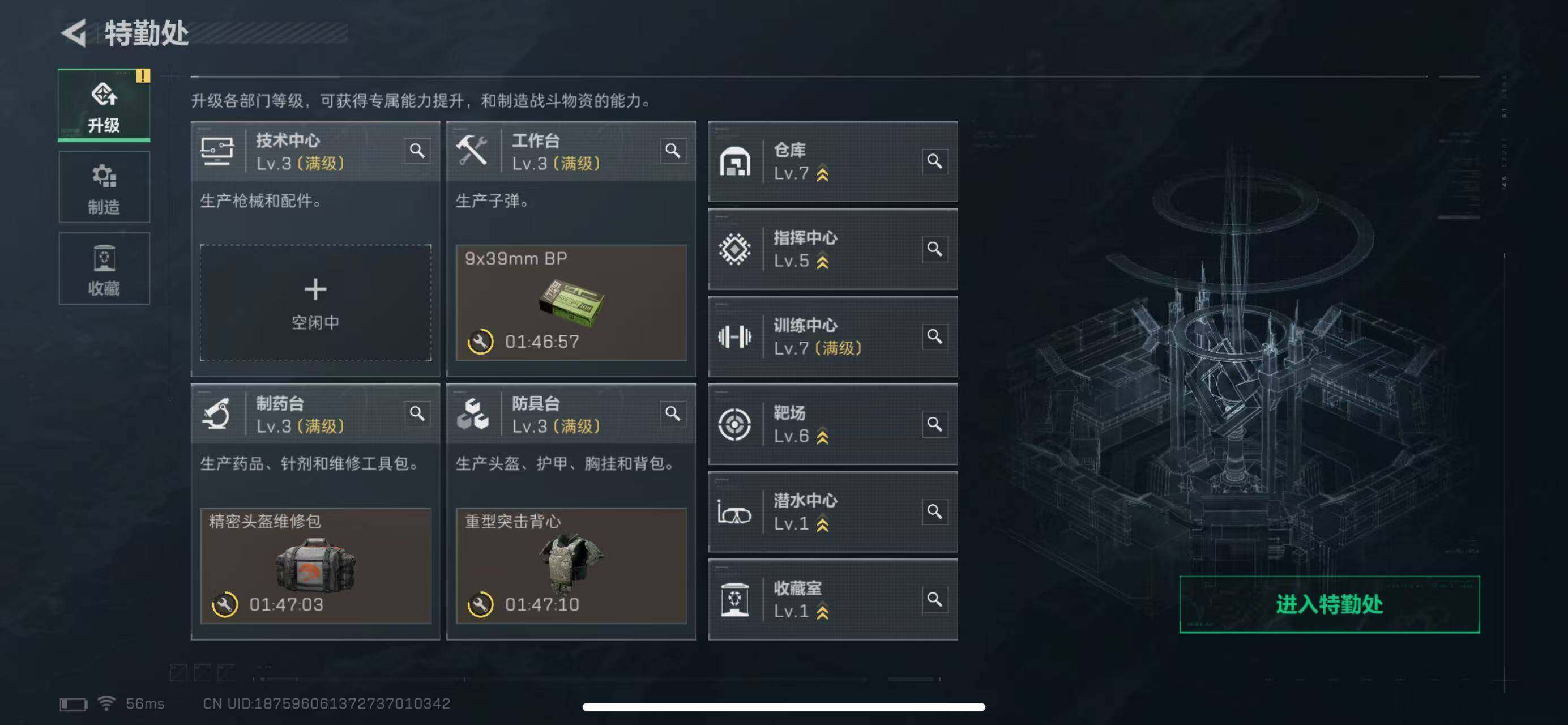Expand the 收藏室 Lv.1 upgrade entry
The image size is (1568, 725).
[832, 600]
